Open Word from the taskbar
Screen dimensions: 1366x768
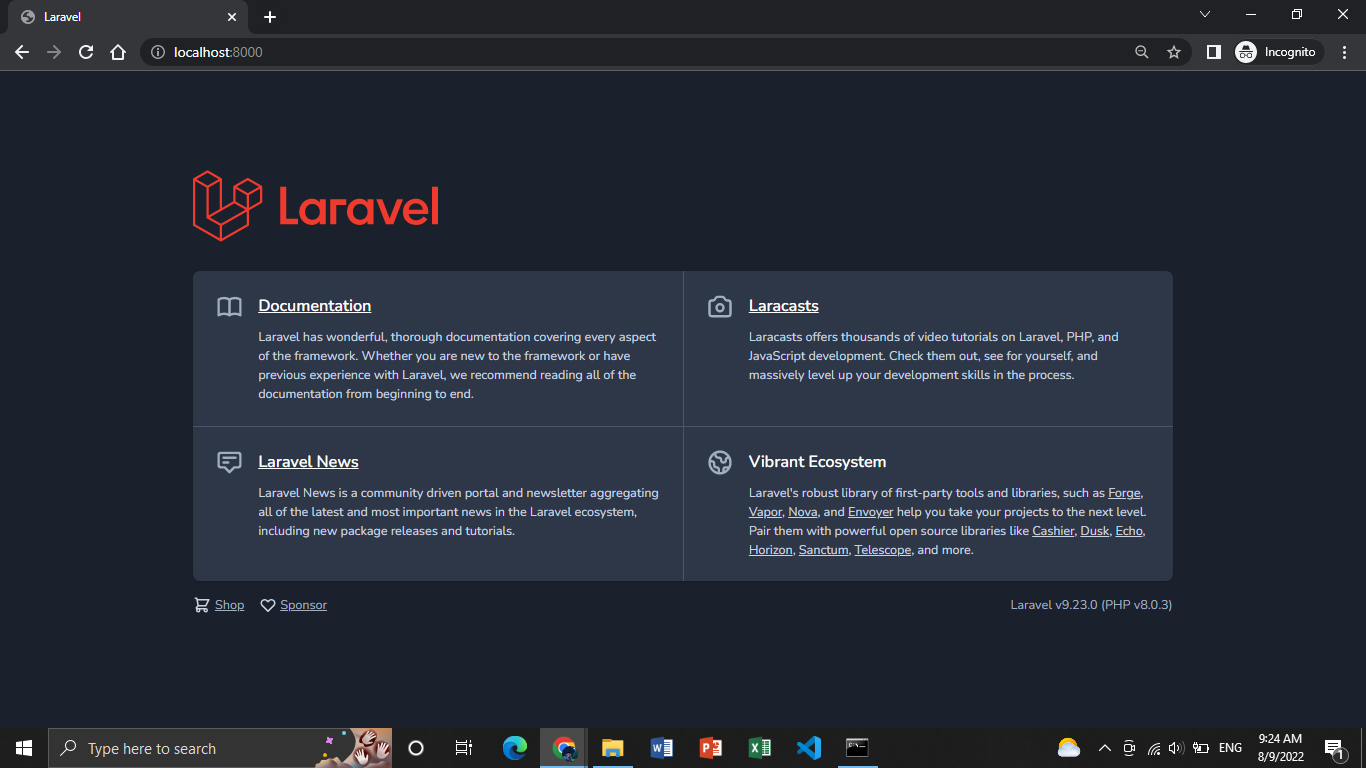(662, 748)
